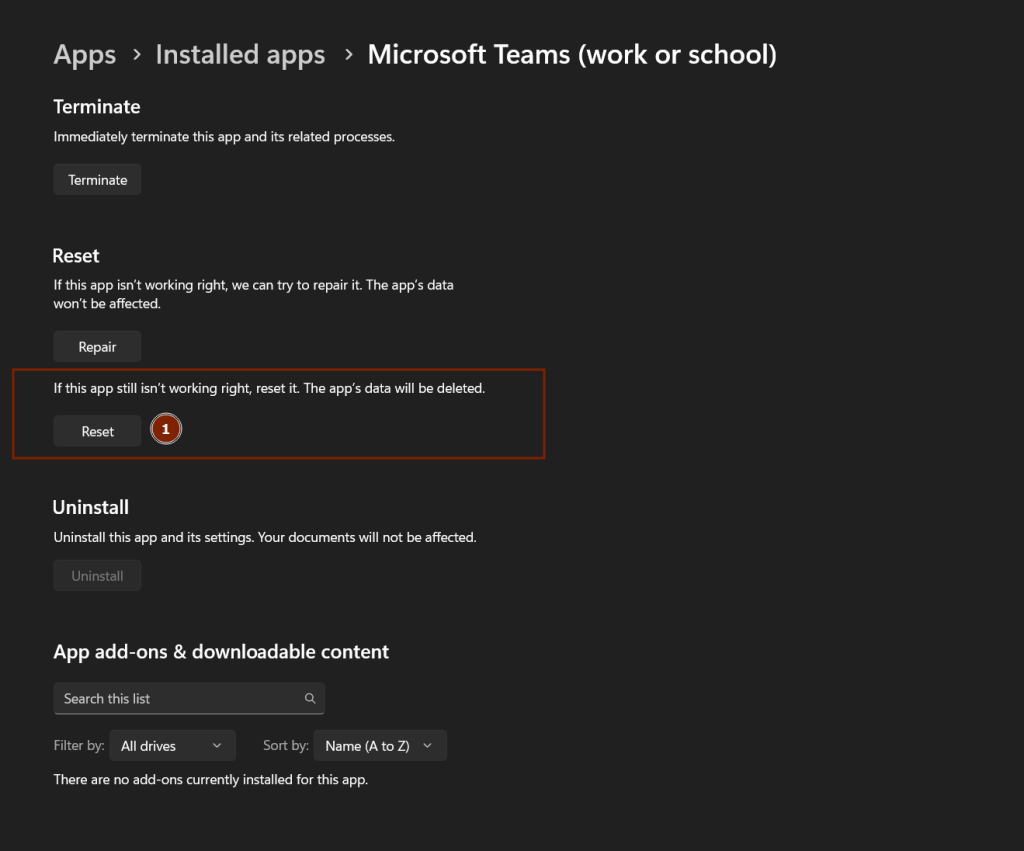This screenshot has width=1024, height=851.
Task: Click the arrow on the All drives dropdown
Action: click(x=218, y=746)
